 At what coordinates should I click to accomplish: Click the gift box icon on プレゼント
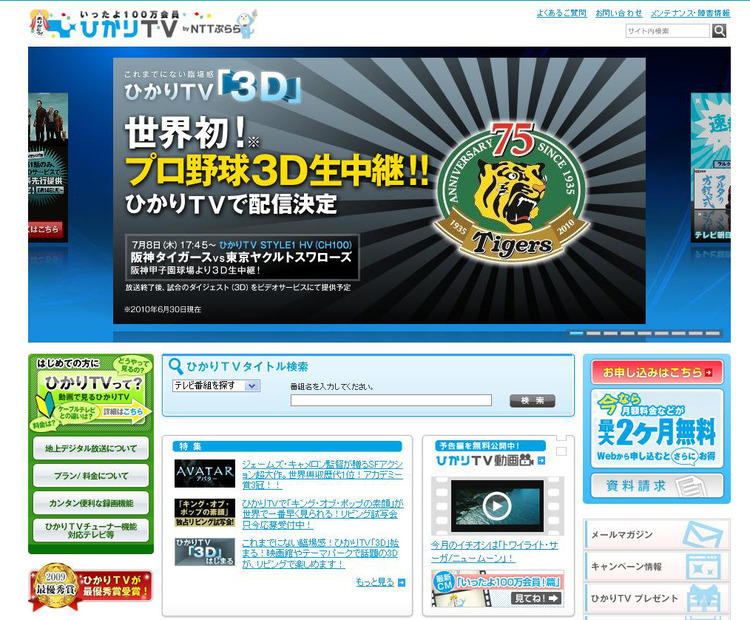(x=704, y=598)
